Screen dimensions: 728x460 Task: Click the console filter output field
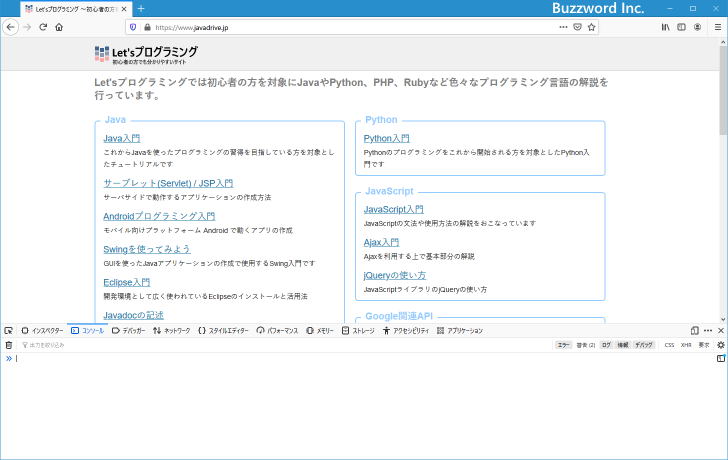pyautogui.click(x=286, y=345)
